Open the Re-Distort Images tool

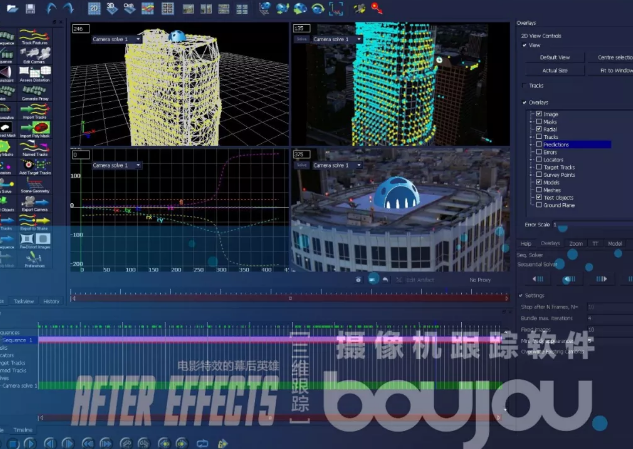coord(35,241)
